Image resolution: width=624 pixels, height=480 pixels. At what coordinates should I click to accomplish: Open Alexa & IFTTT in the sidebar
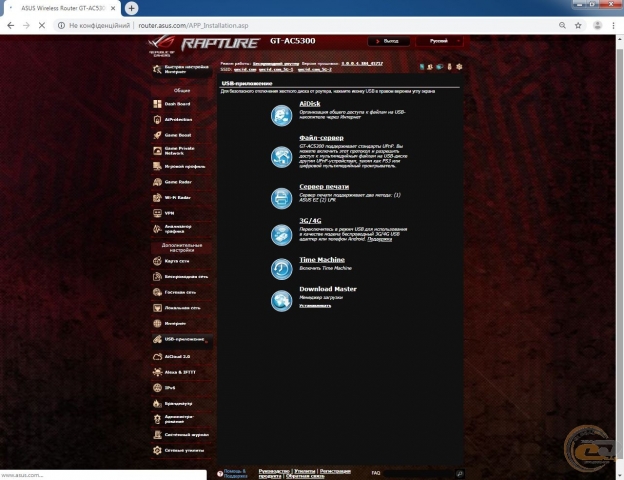181,372
